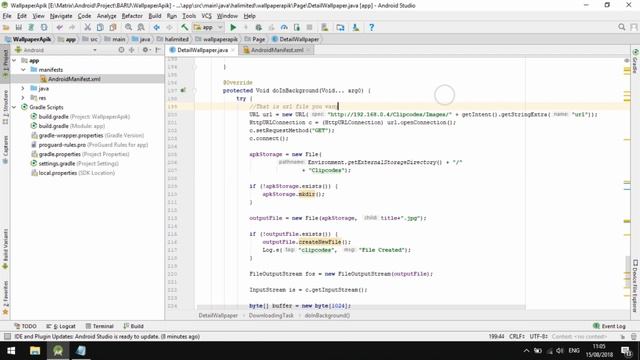Click the Paste icon in toolbar
This screenshot has height=360, width=640.
point(113,27)
